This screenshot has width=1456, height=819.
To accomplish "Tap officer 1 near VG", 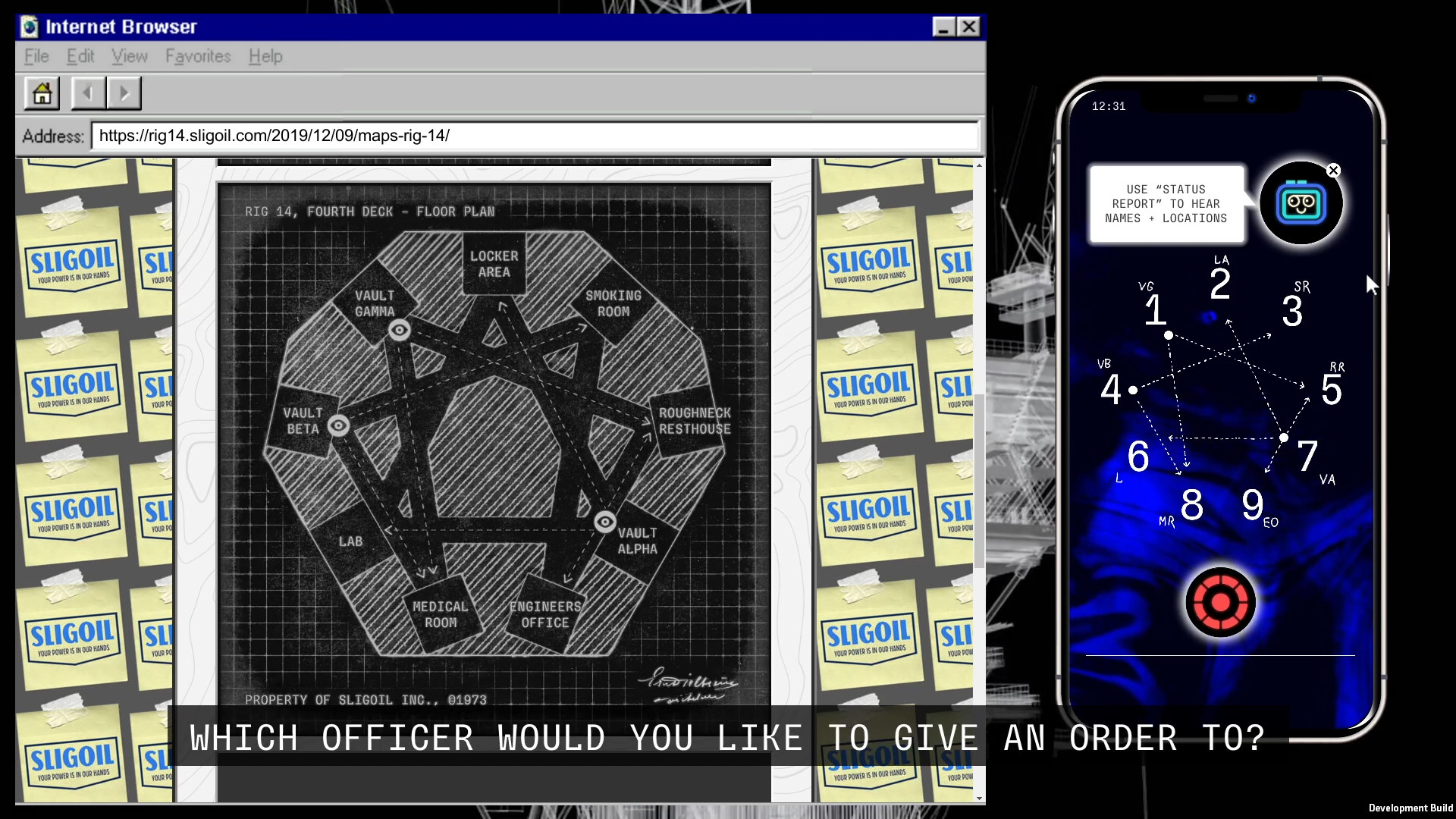I will (1154, 310).
